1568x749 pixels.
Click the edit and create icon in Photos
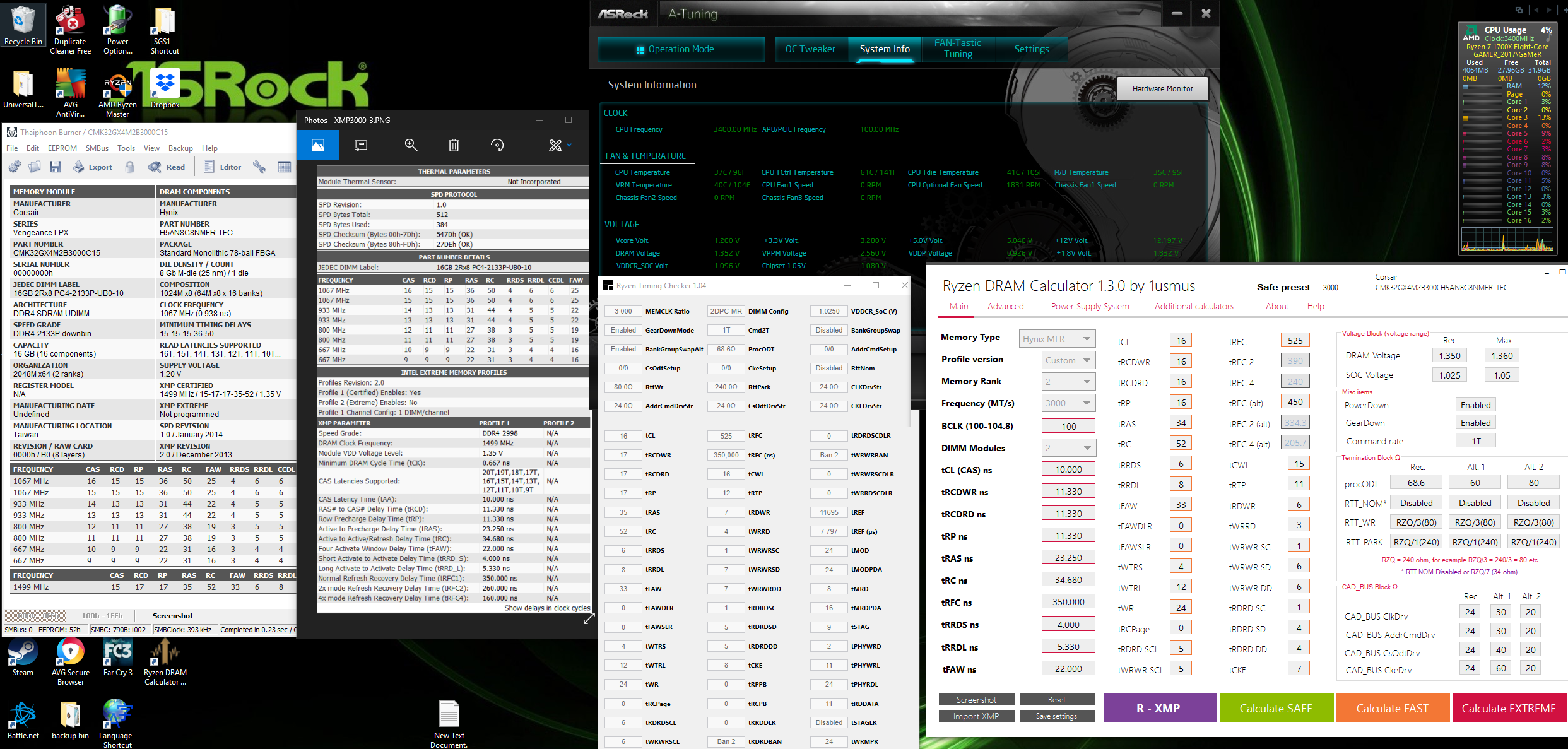pyautogui.click(x=555, y=146)
